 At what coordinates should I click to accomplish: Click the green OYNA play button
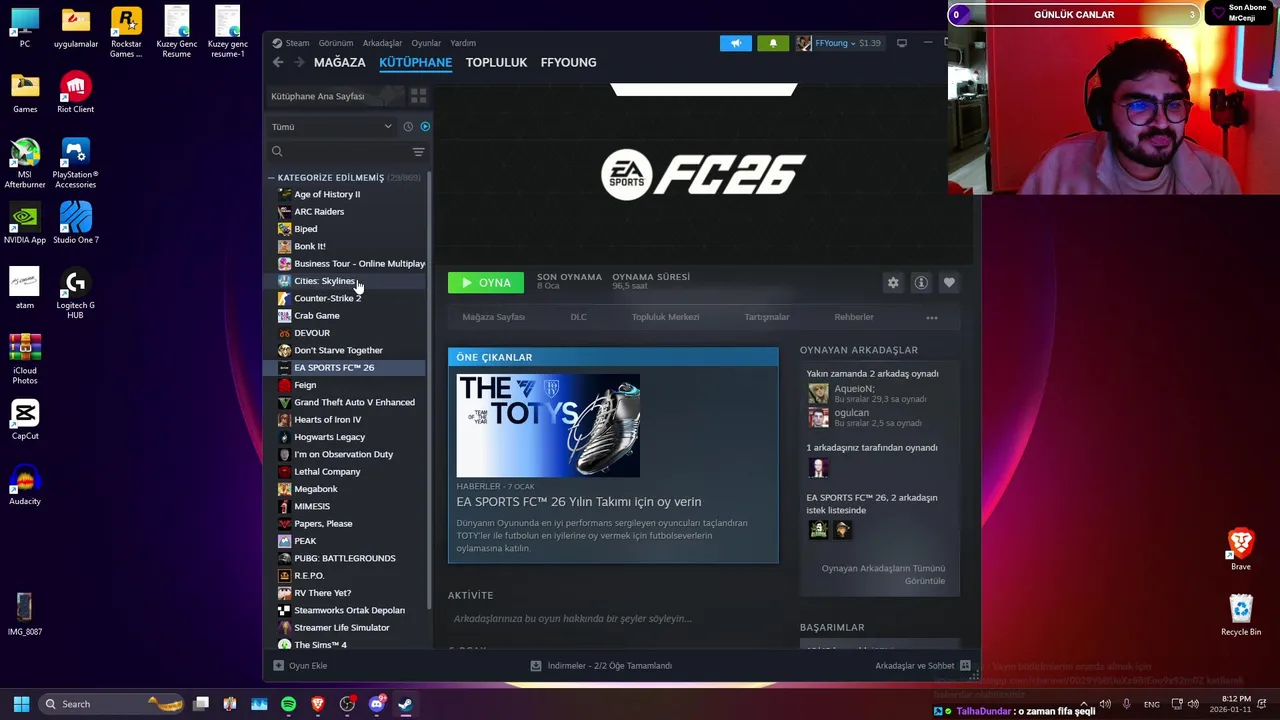click(485, 283)
